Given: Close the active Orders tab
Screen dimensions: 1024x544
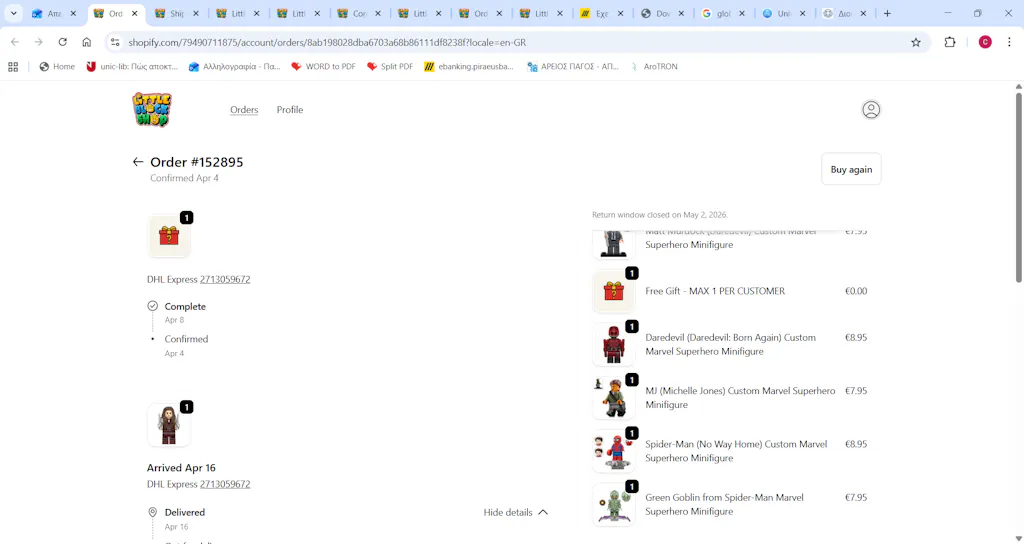Looking at the screenshot, I should click(x=135, y=13).
